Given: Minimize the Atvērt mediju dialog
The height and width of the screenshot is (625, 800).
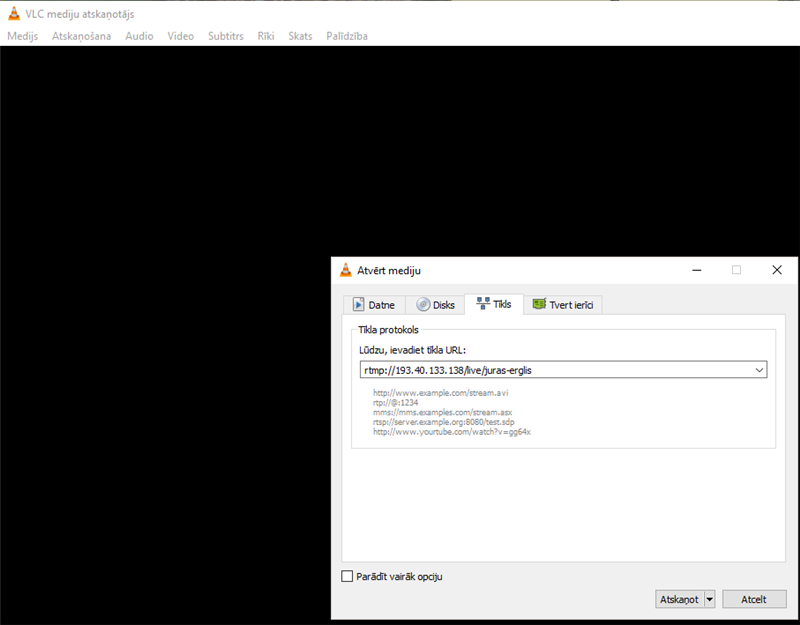Looking at the screenshot, I should coord(696,270).
